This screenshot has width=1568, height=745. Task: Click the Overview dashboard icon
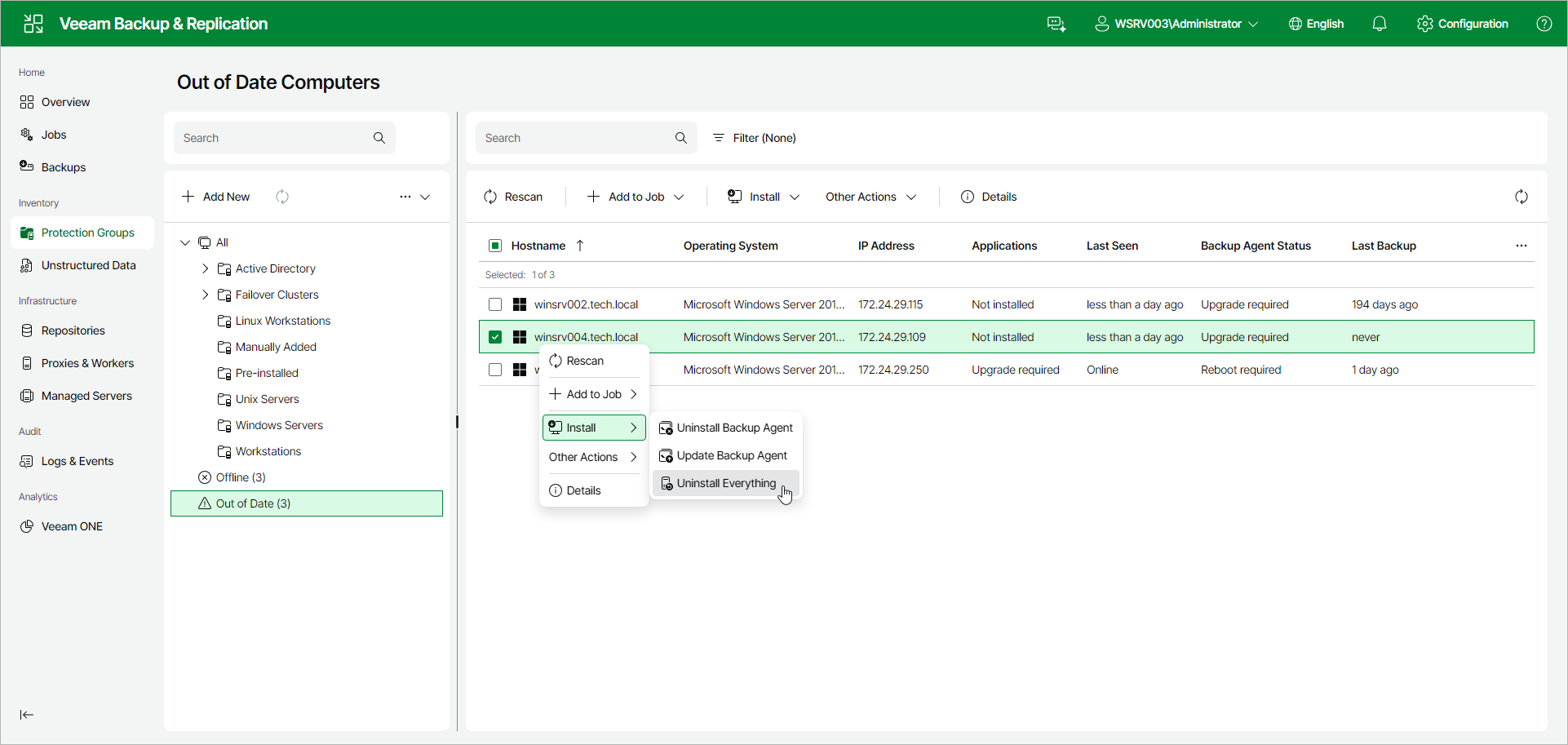(27, 102)
